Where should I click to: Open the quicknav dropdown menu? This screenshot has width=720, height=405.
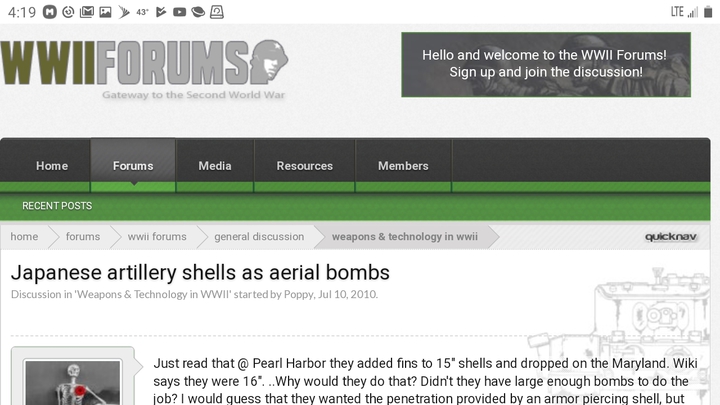click(670, 236)
